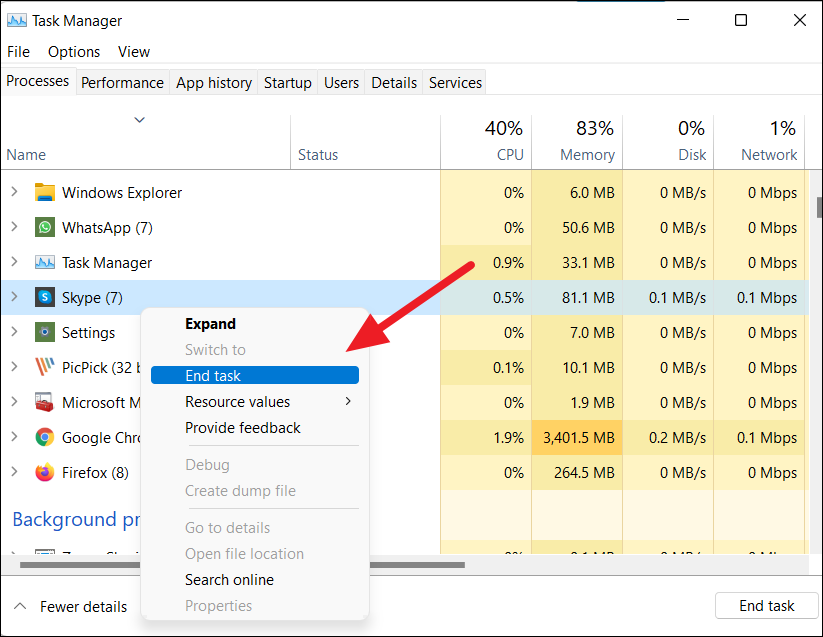Collapse view with Fewer details chevron

pyautogui.click(x=20, y=606)
